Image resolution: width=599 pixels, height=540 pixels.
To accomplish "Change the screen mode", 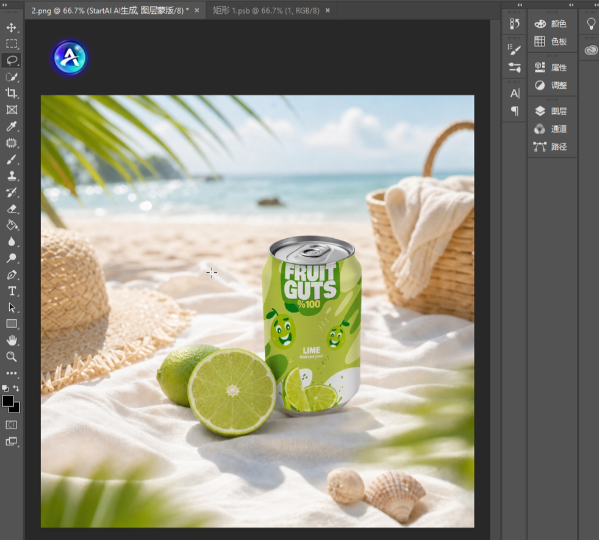I will 11,442.
